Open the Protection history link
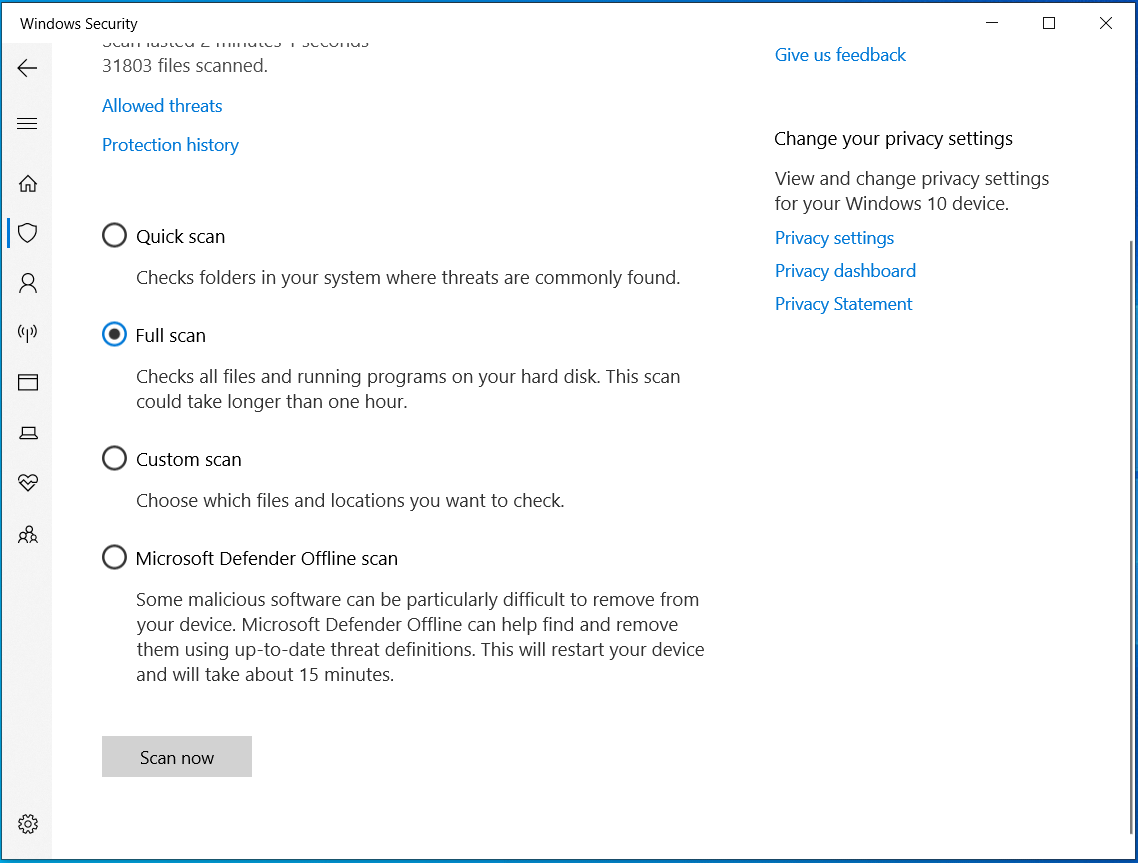The width and height of the screenshot is (1138, 863). (170, 145)
